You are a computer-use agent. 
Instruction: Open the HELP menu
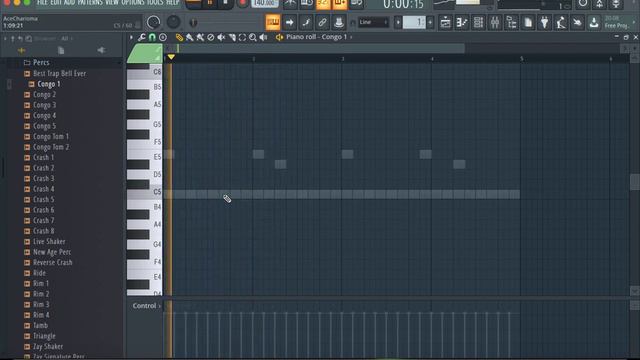173,3
